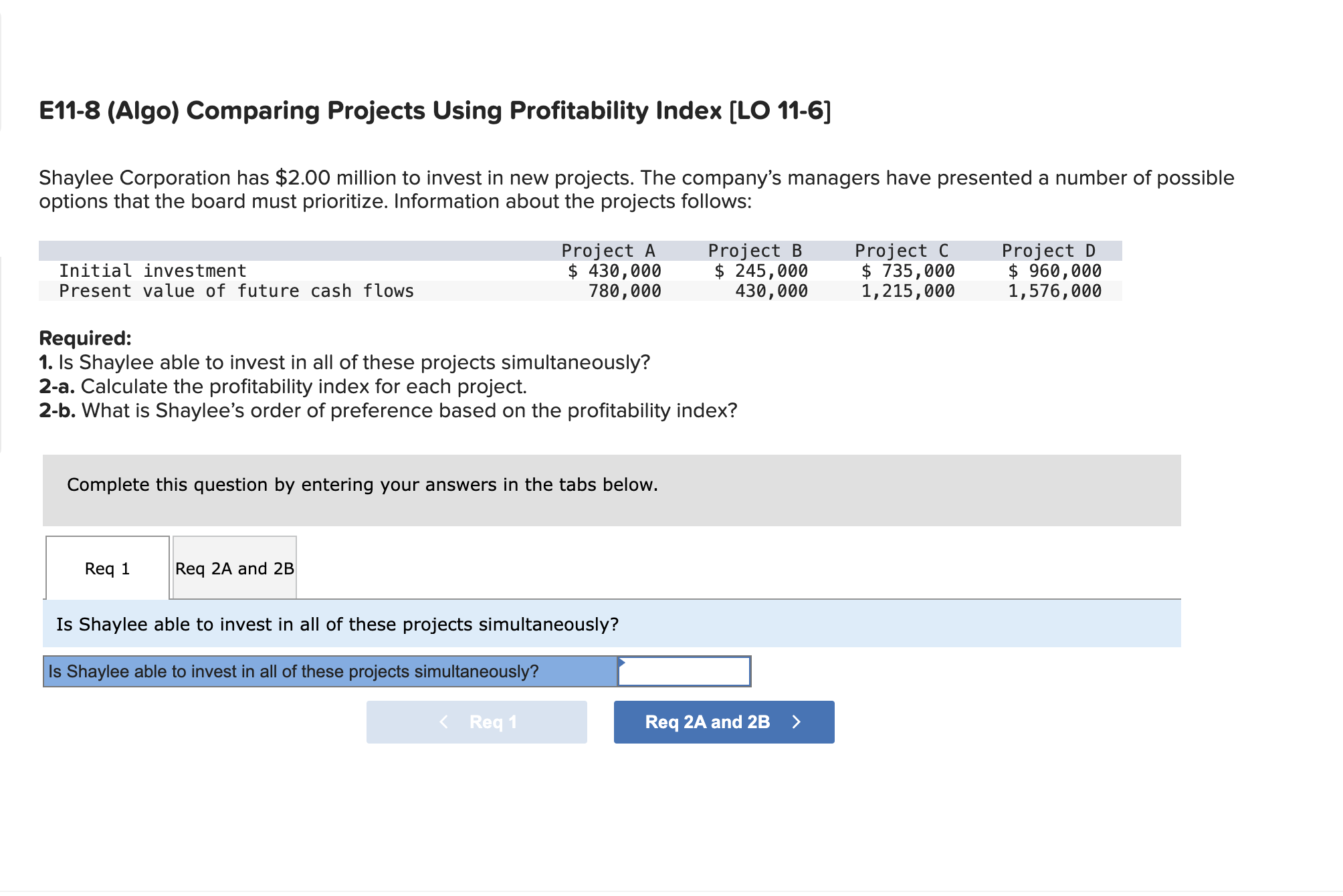
Task: Click the $430,000 initial investment value
Action: coord(615,270)
